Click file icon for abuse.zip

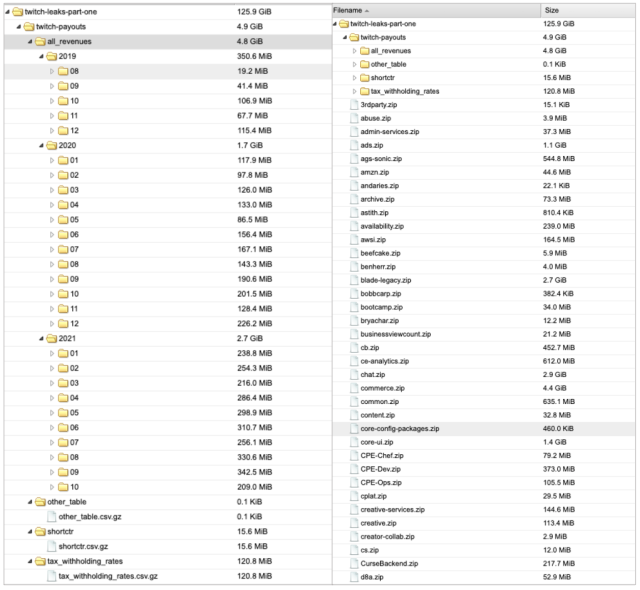click(x=354, y=118)
